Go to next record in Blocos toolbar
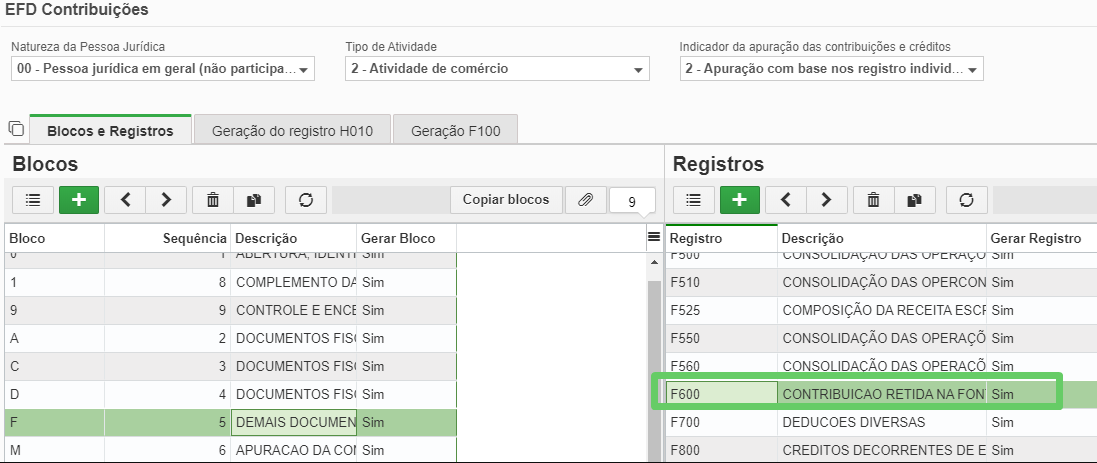 (x=166, y=200)
